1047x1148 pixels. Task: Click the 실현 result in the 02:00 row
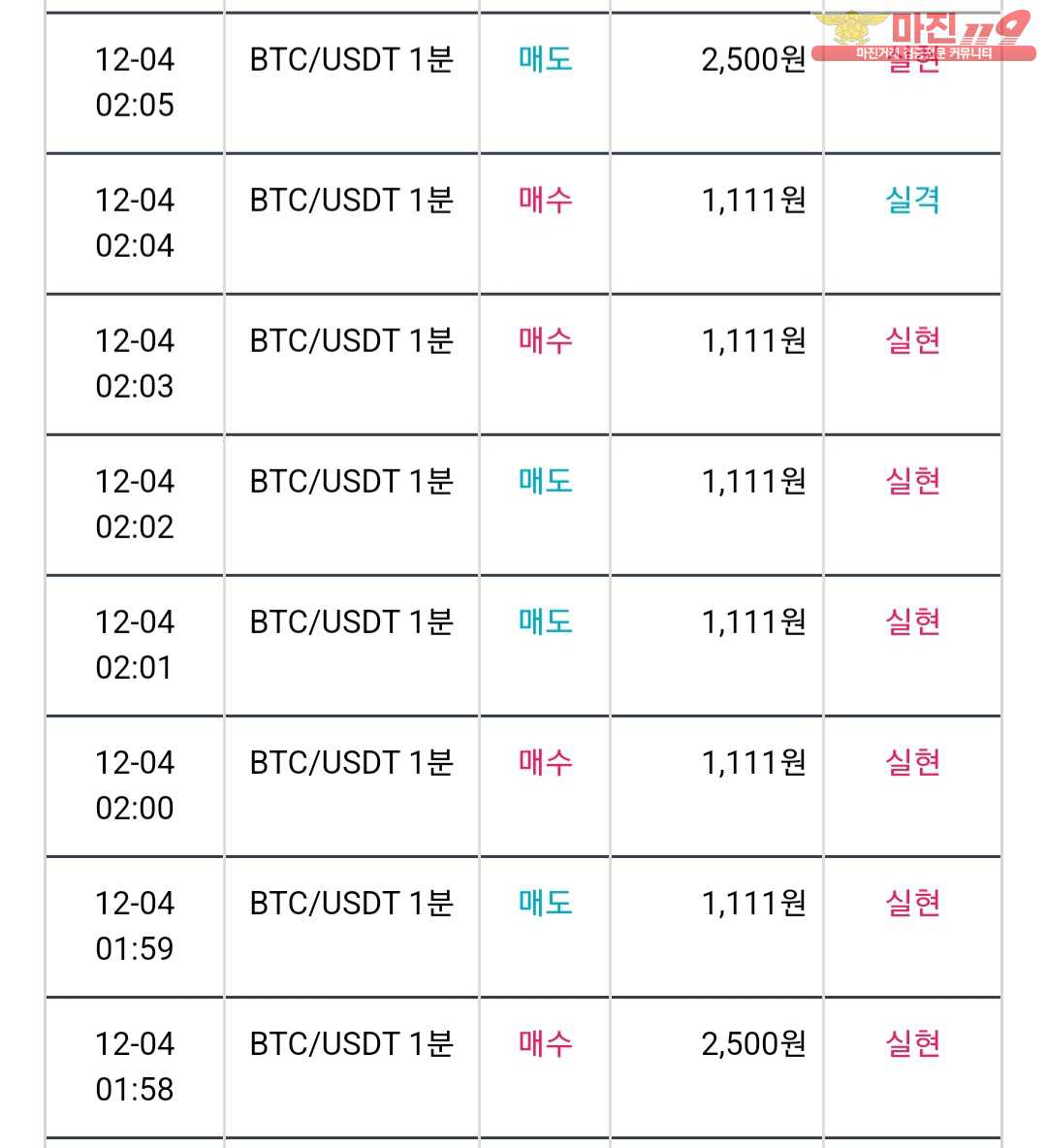[x=912, y=762]
